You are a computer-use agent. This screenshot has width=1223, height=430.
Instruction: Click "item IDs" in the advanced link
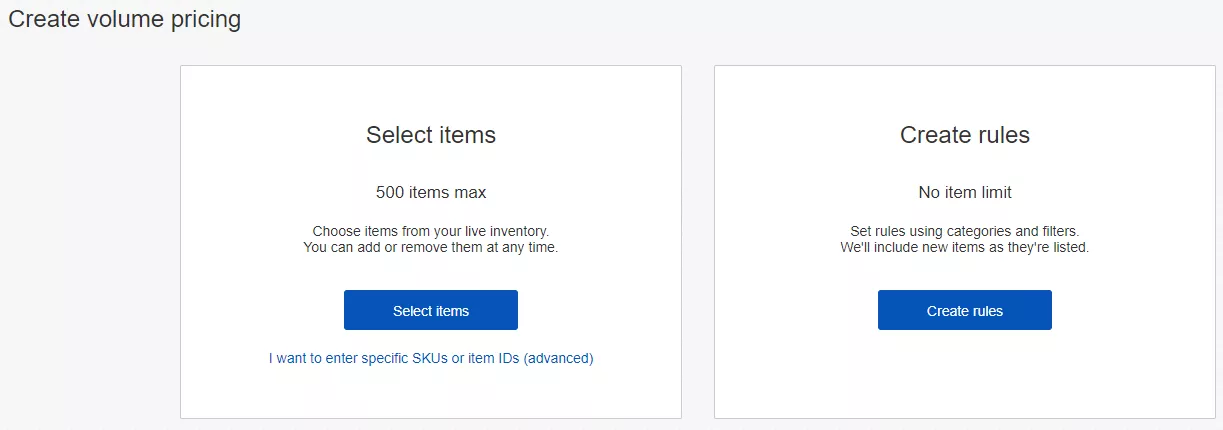(494, 358)
